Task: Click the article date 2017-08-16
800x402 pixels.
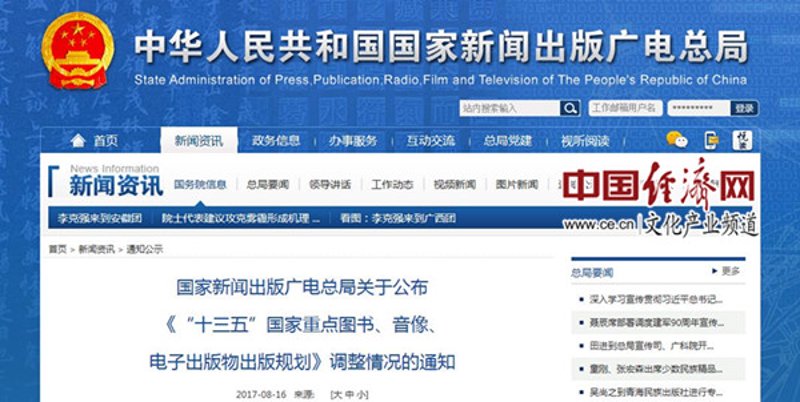Action: (261, 394)
